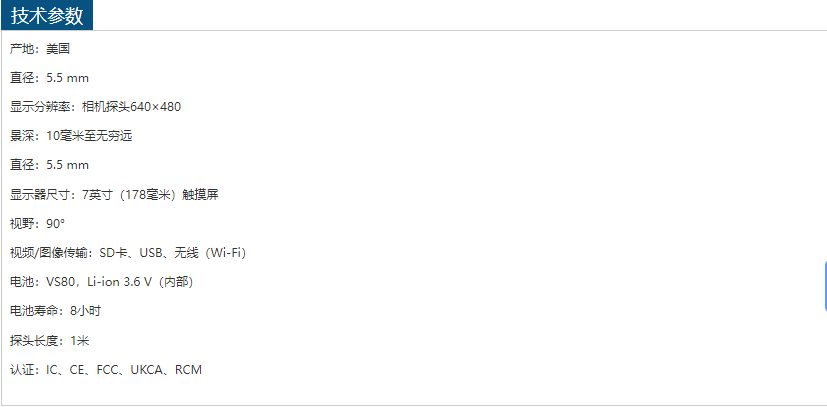This screenshot has height=407, width=827.
Task: Click the Wi-Fi text in the transfer line
Action: click(x=227, y=253)
